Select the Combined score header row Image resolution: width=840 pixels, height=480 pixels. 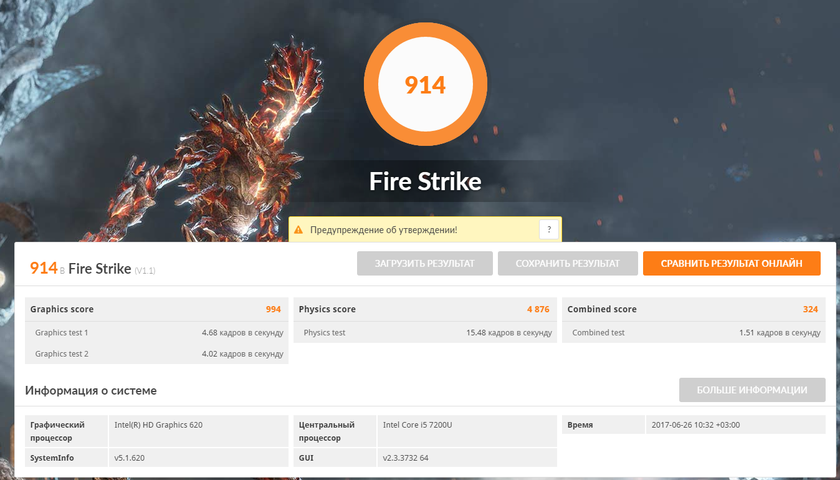pos(692,309)
